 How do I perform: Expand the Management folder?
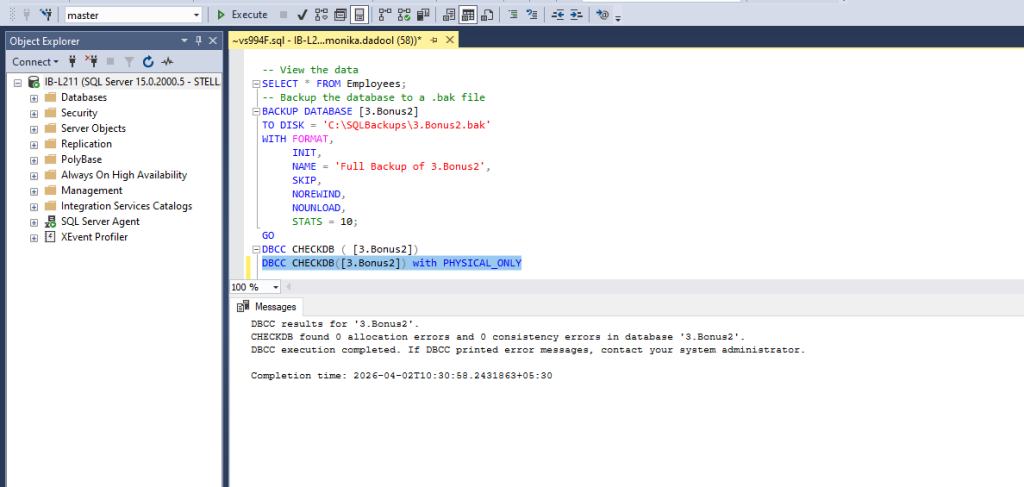coord(33,191)
